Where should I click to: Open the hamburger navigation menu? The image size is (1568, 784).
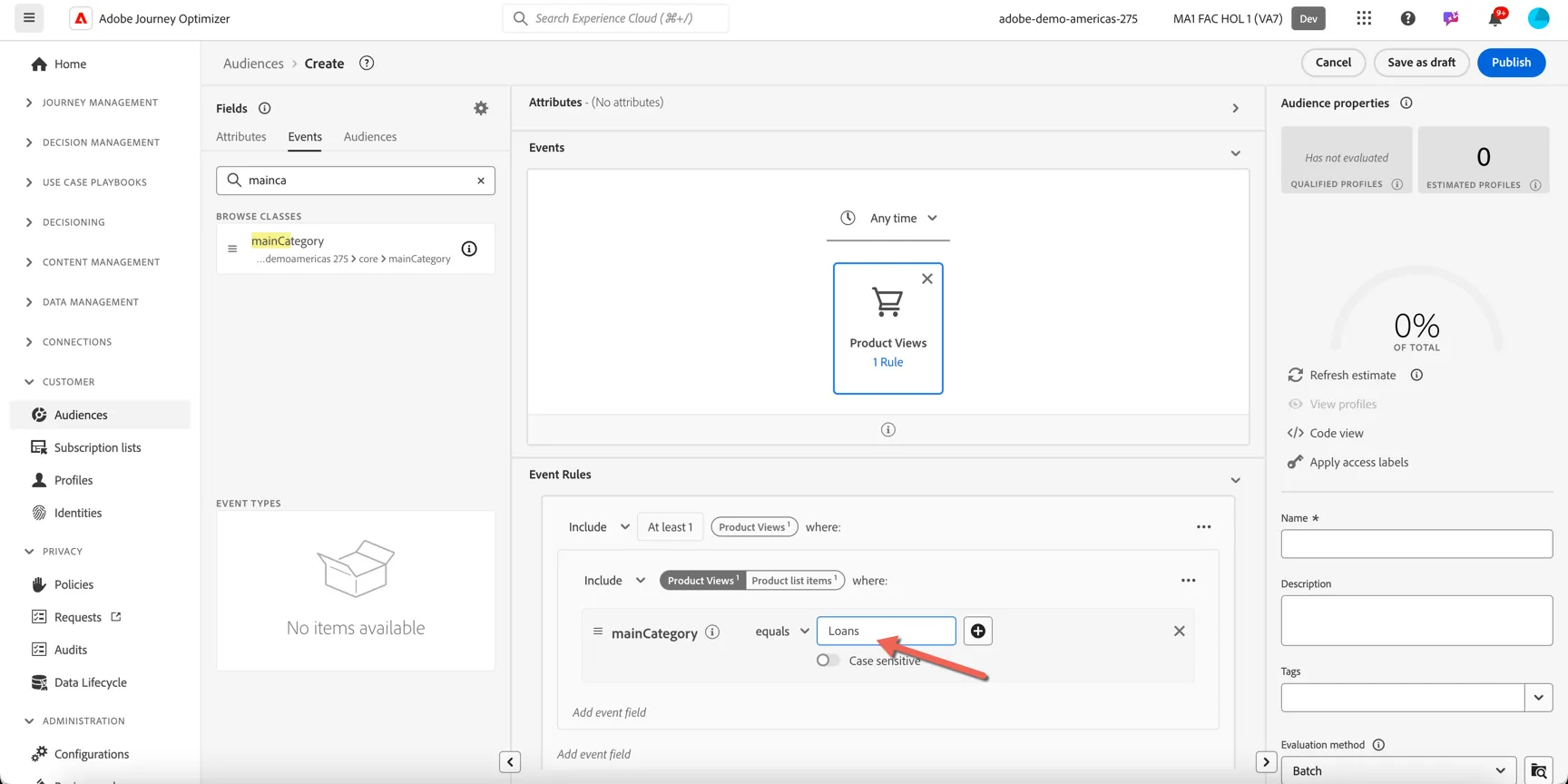pos(29,18)
